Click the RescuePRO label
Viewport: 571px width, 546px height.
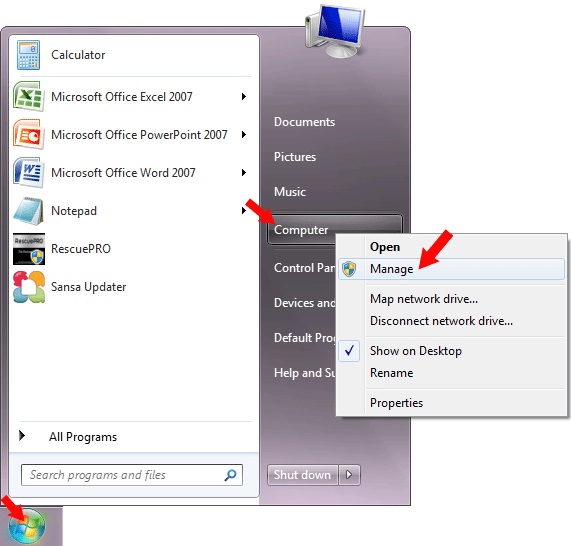[81, 248]
